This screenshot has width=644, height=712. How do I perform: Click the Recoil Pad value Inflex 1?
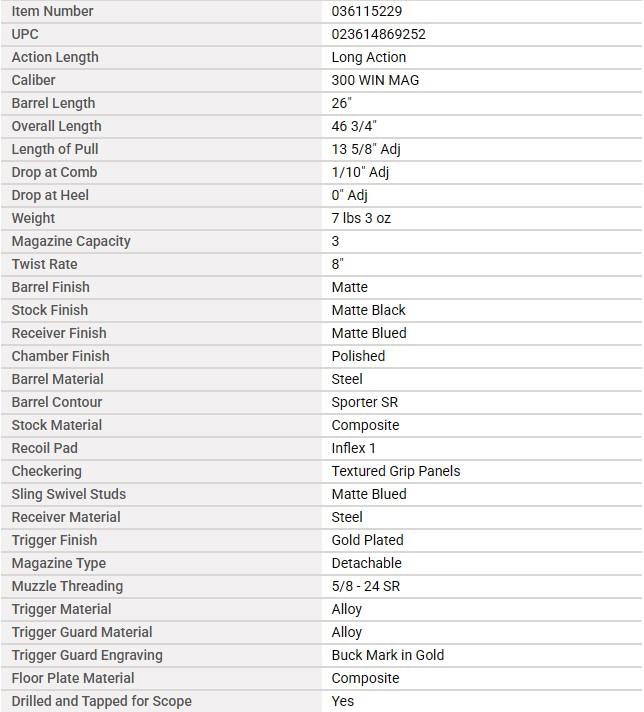coord(353,448)
